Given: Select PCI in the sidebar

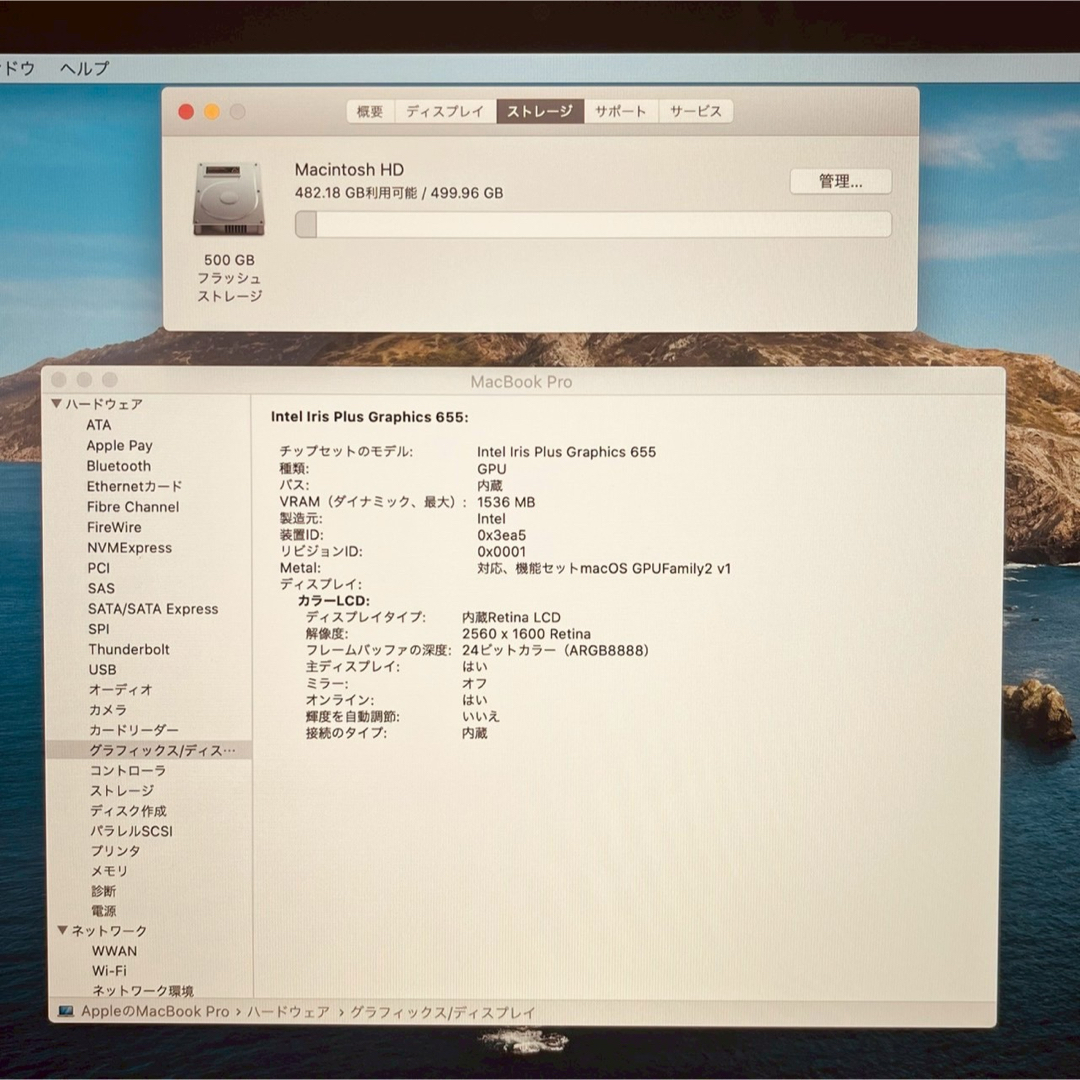Looking at the screenshot, I should pyautogui.click(x=98, y=568).
